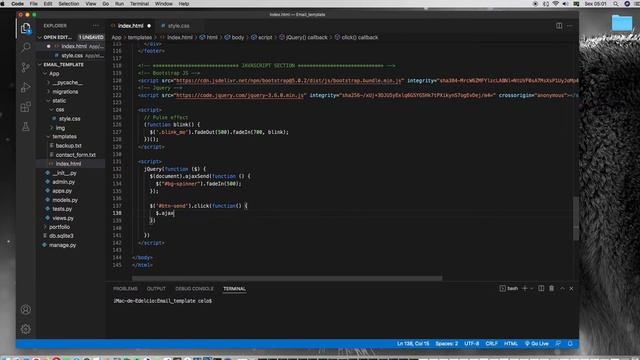Split the terminal panel

tap(541, 289)
